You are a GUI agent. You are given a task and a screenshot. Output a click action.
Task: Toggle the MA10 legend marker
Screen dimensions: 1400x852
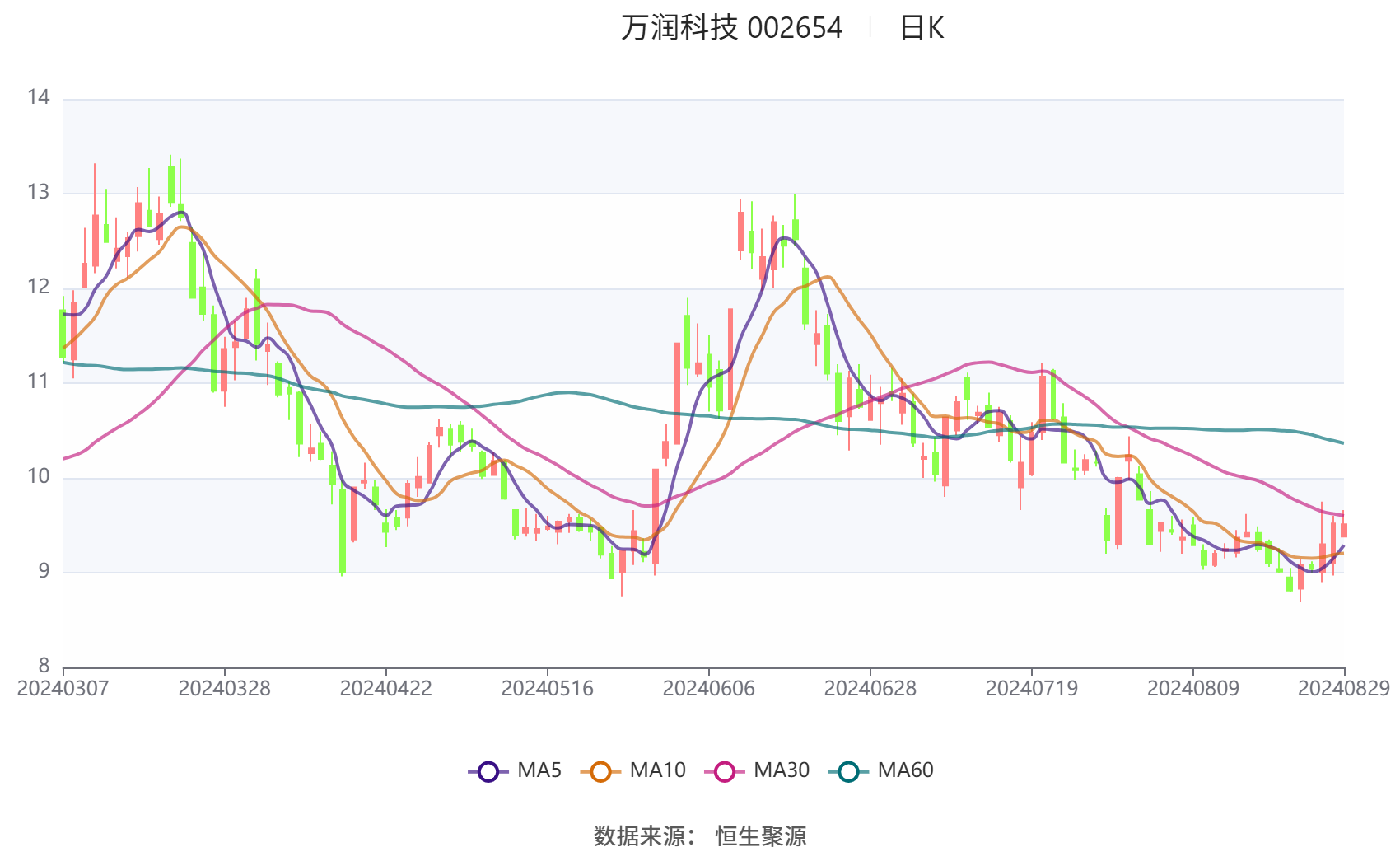tap(600, 771)
